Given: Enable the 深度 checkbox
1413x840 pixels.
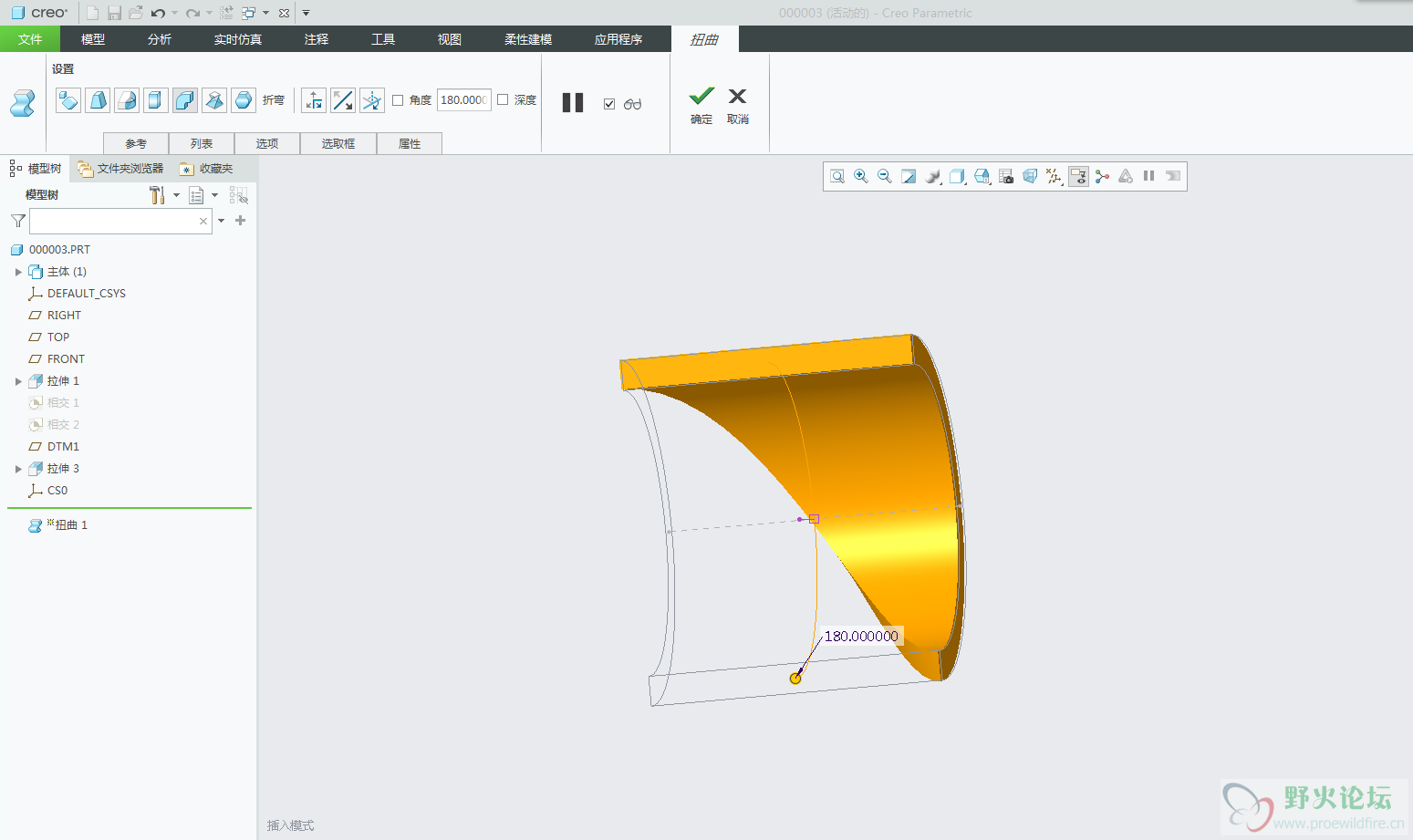Looking at the screenshot, I should 503,100.
